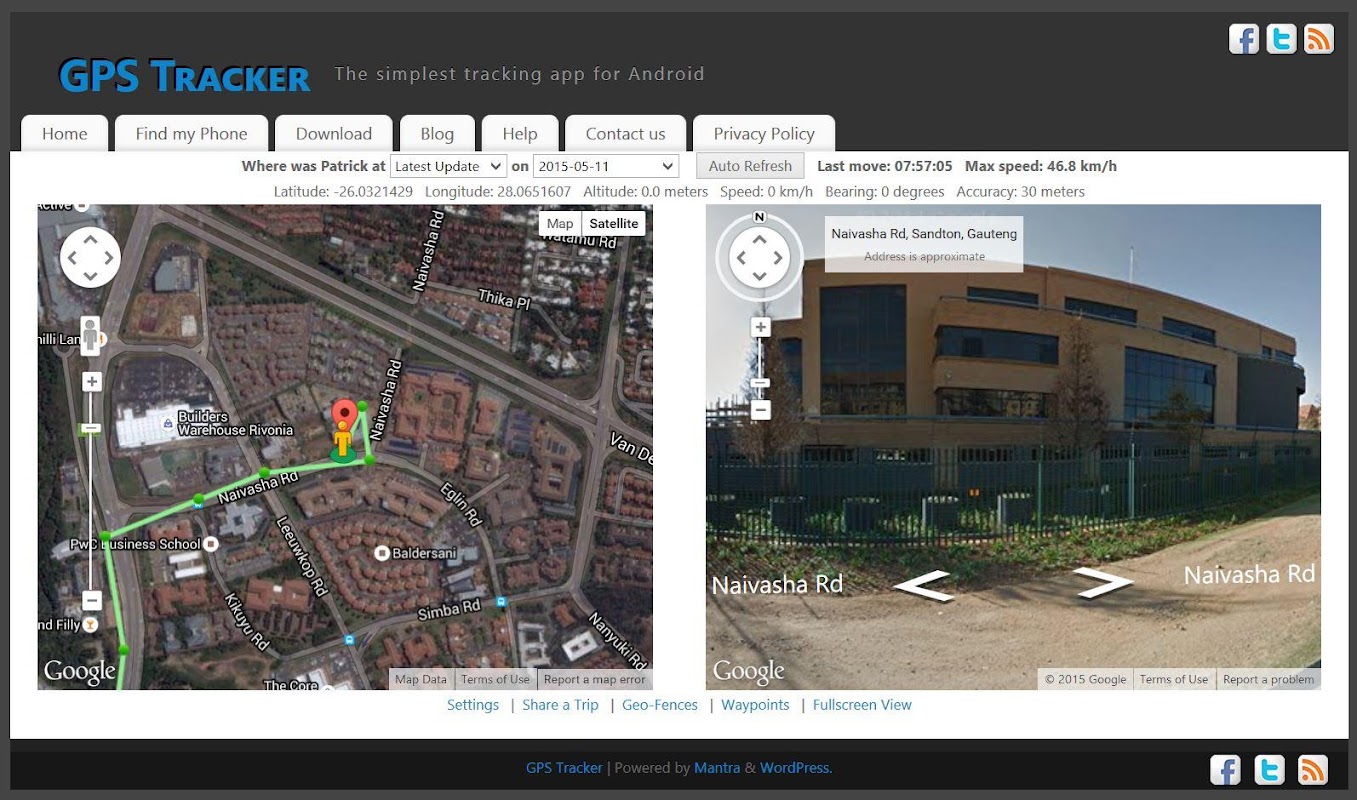Go to the Home tab
Viewport: 1357px width, 800px height.
(65, 134)
